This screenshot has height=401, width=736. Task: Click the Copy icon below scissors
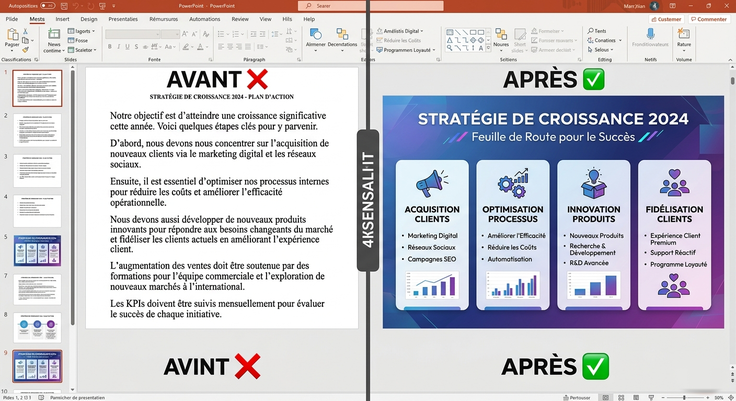click(x=25, y=40)
